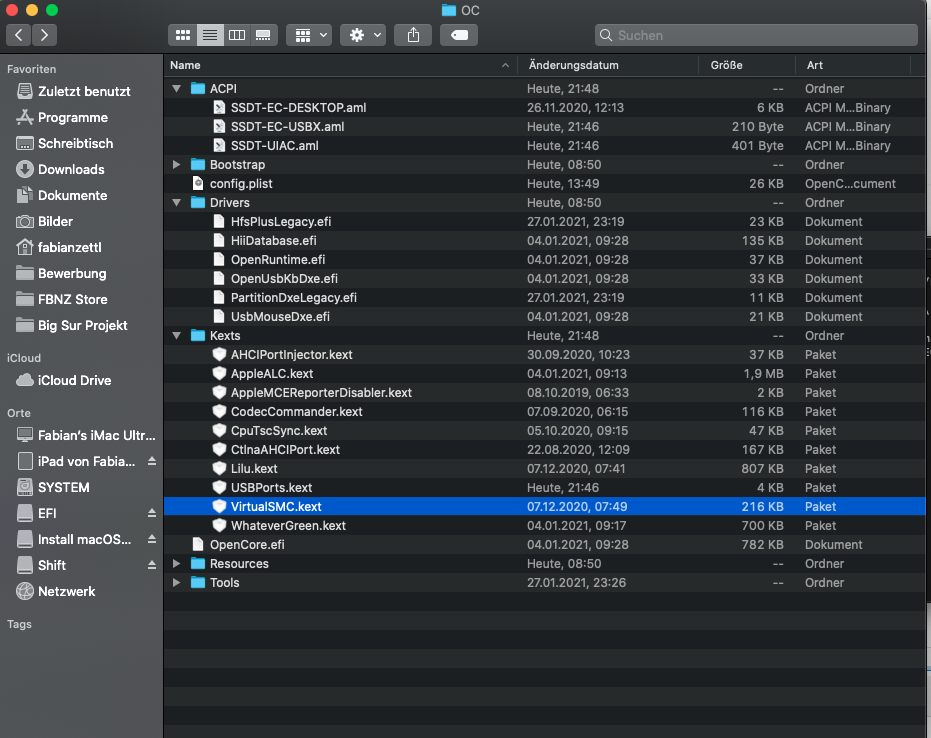The height and width of the screenshot is (738, 931).
Task: Select HfsPlusLegacy.efi file
Action: 544,221
